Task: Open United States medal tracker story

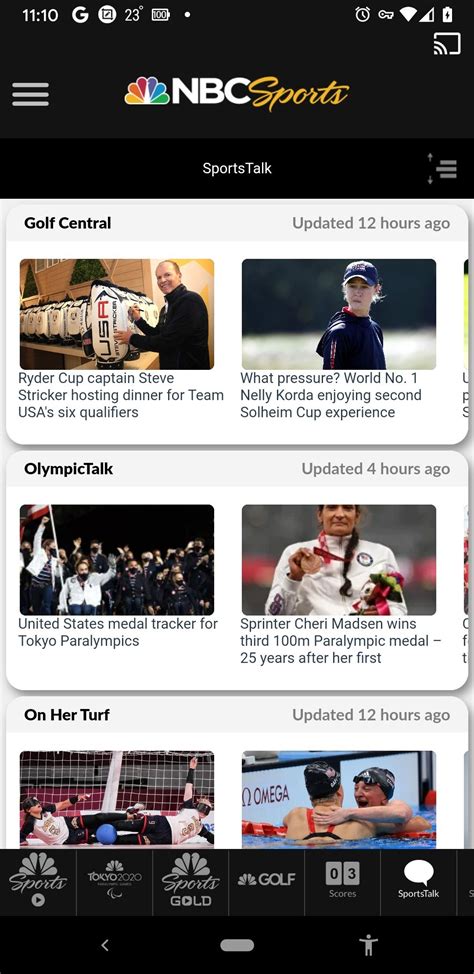Action: pos(118,632)
